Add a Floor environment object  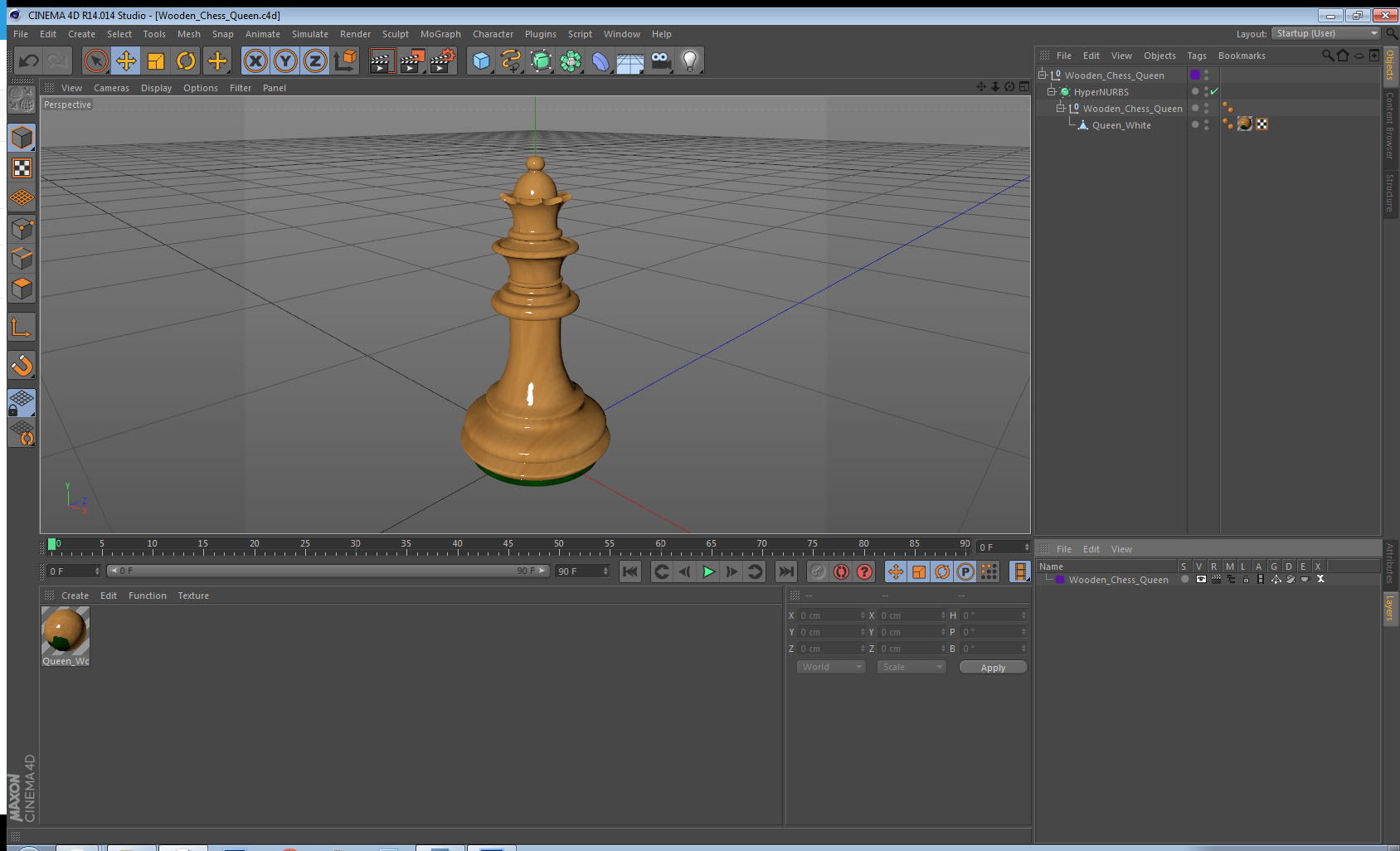pos(630,62)
